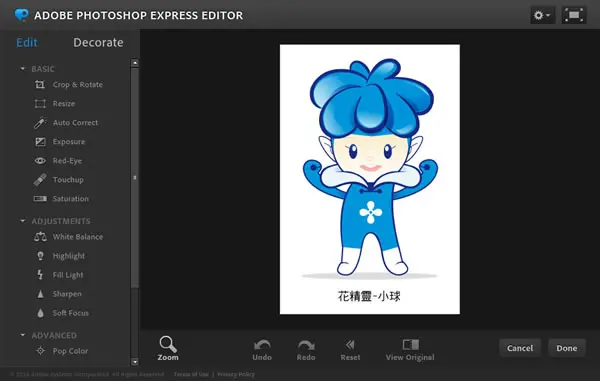Select the Crop & Rotate tool icon
The width and height of the screenshot is (600, 381).
point(40,85)
